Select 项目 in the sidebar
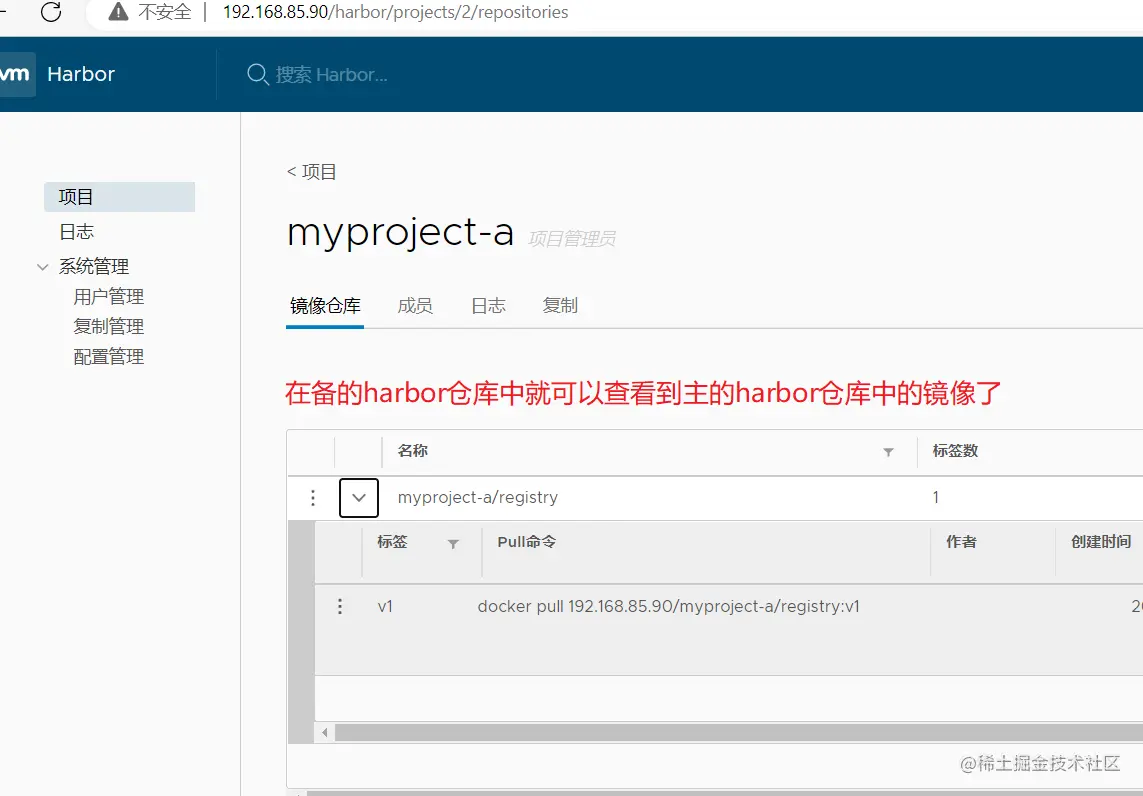Screen dimensions: 1143x796 coord(120,197)
